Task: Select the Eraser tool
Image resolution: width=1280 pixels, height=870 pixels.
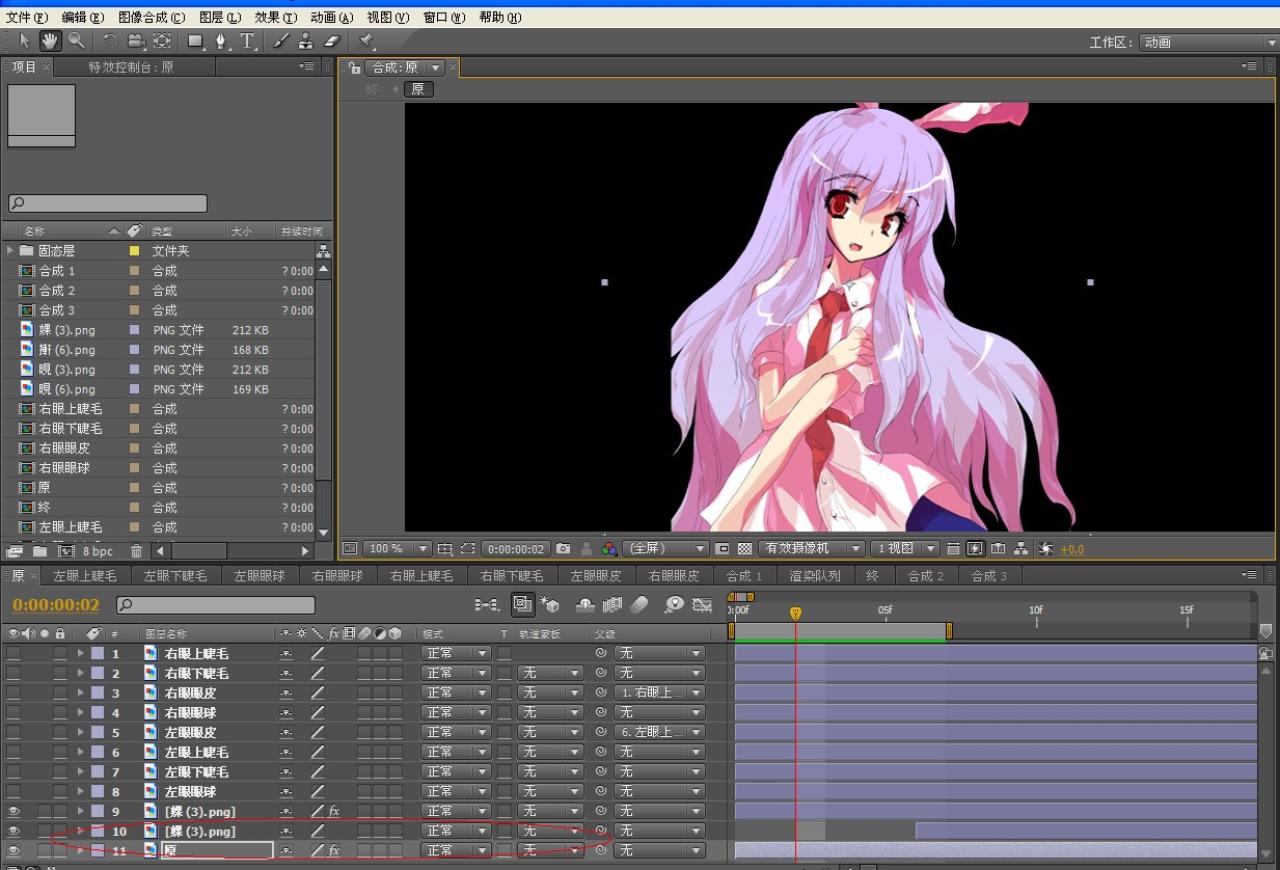Action: point(332,41)
